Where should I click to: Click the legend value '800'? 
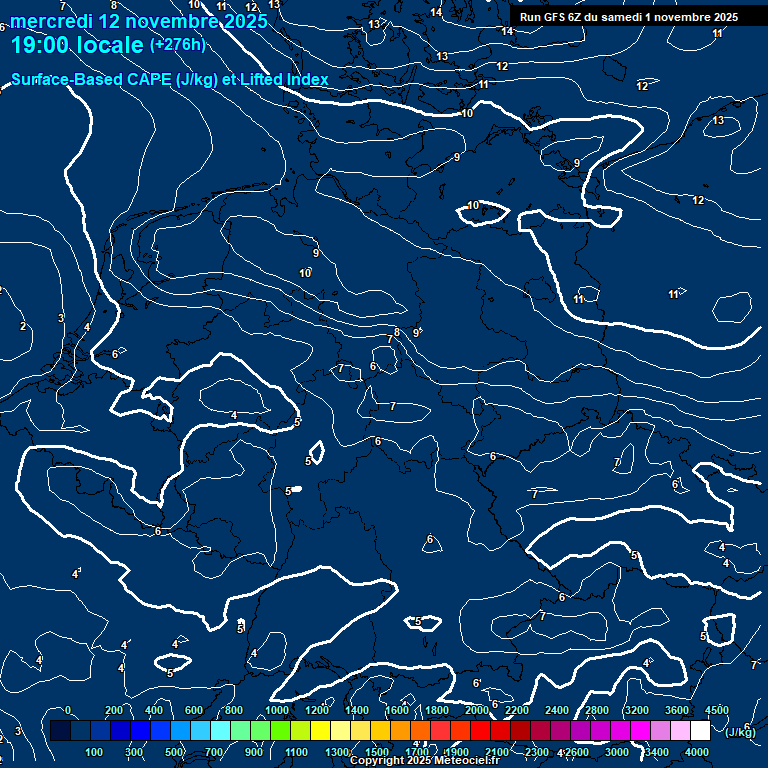(x=234, y=710)
